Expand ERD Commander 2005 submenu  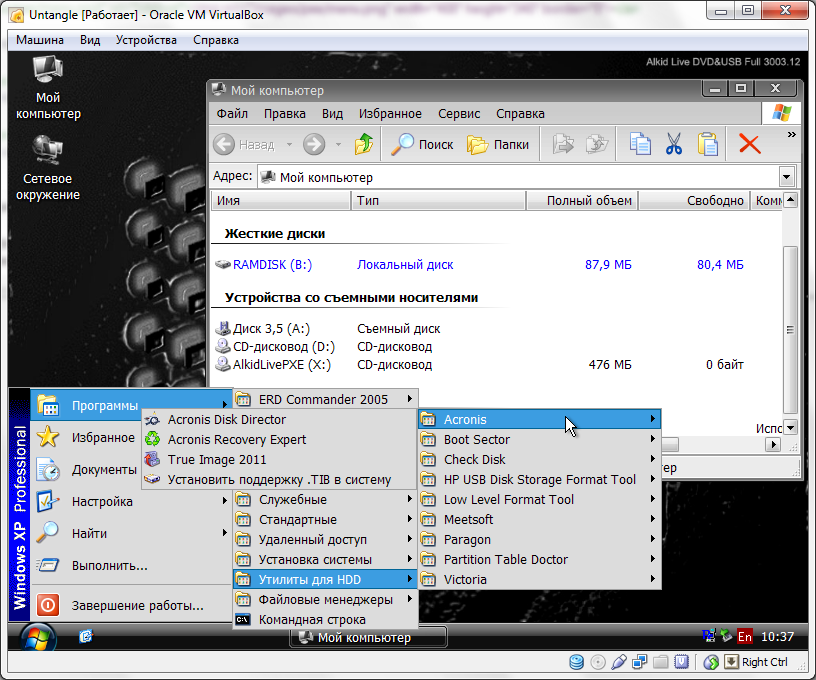[x=325, y=399]
